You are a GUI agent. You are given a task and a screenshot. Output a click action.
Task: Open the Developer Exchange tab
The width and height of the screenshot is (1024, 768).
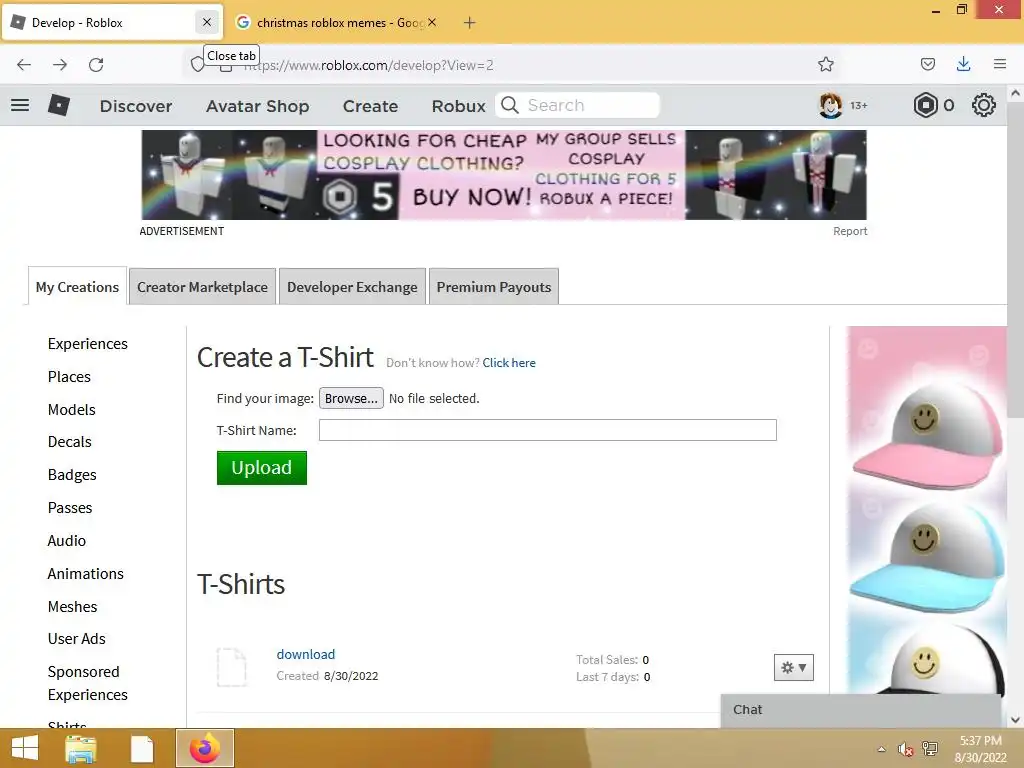pyautogui.click(x=352, y=287)
